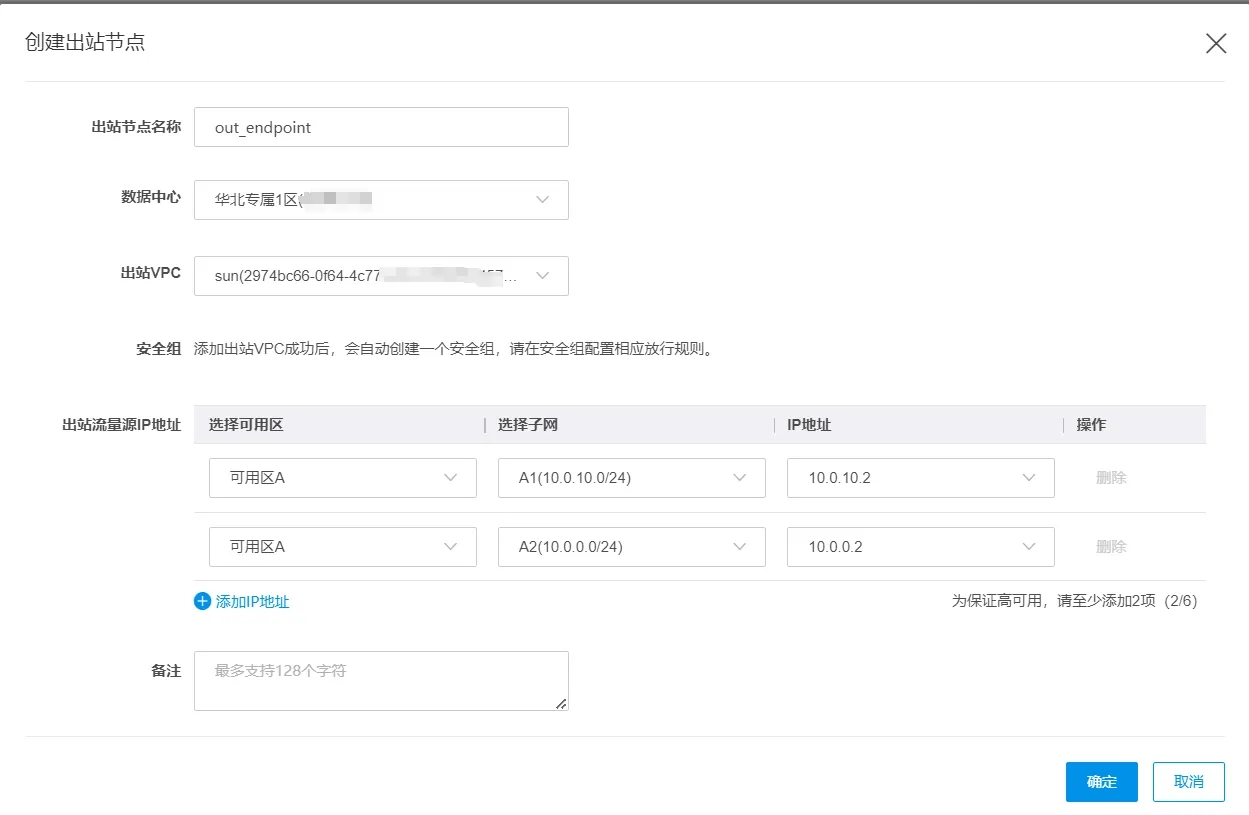This screenshot has height=815, width=1249.
Task: Click the 备注 textarea resize handle
Action: click(562, 704)
